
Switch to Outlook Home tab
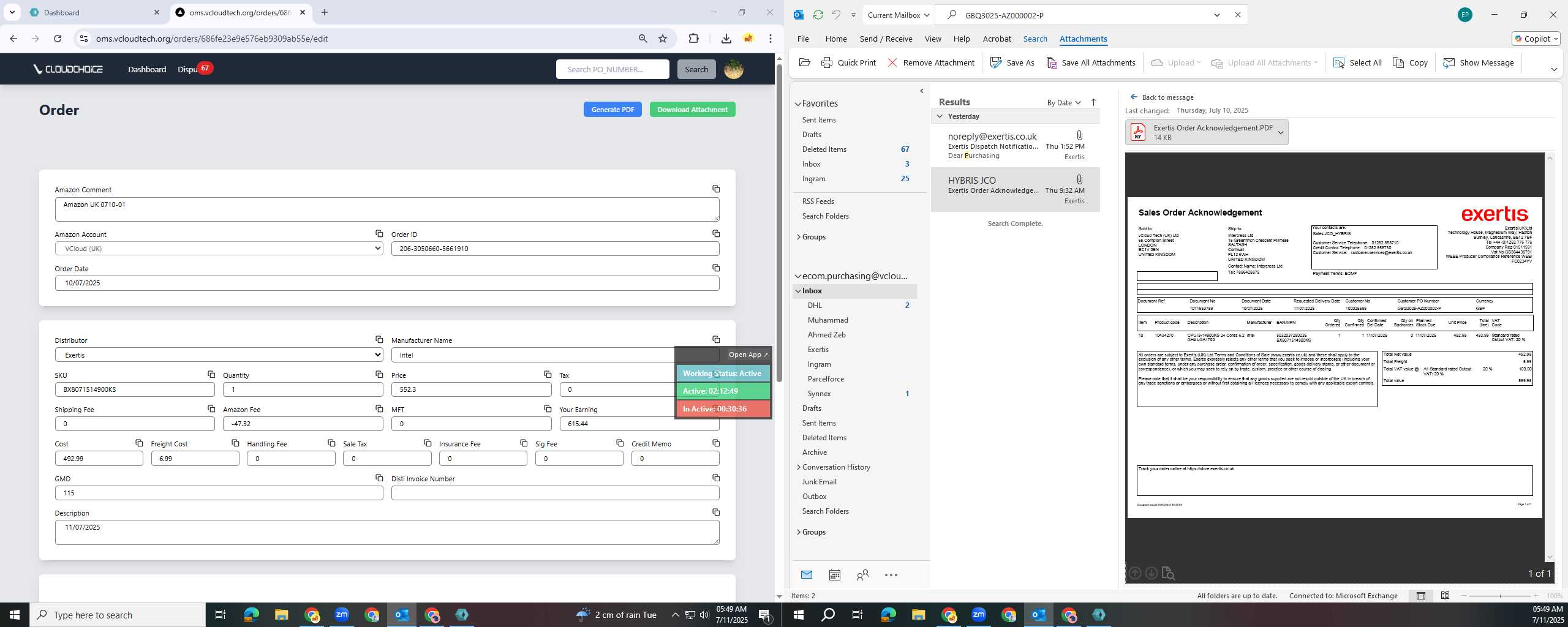pos(835,39)
